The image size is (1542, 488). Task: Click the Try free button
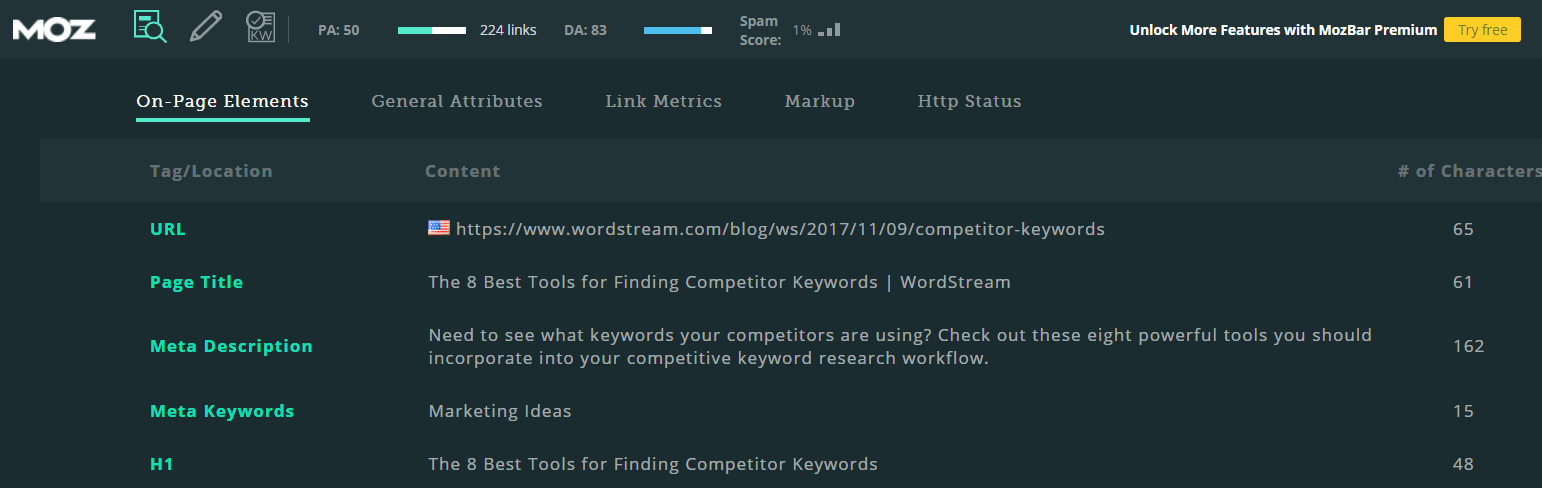click(x=1482, y=30)
